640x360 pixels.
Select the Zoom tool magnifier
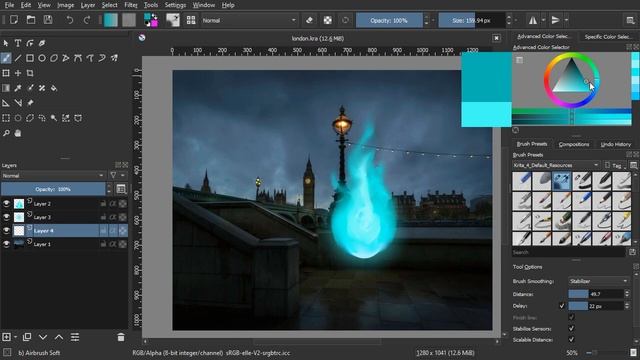click(x=6, y=133)
